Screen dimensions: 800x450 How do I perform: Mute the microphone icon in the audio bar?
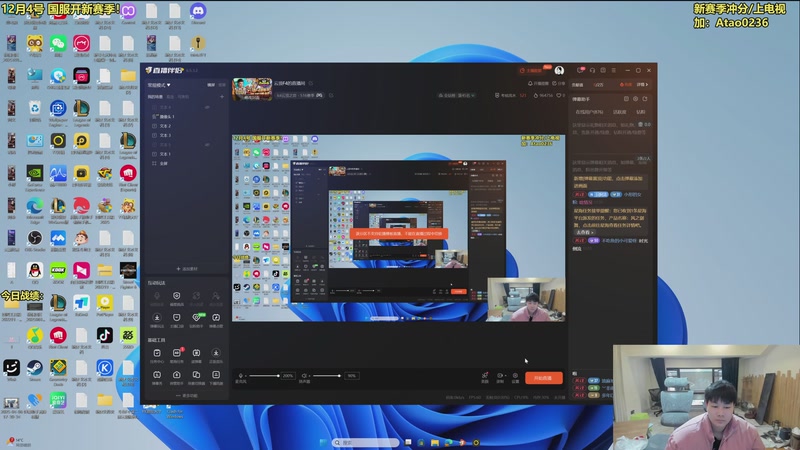coord(240,376)
